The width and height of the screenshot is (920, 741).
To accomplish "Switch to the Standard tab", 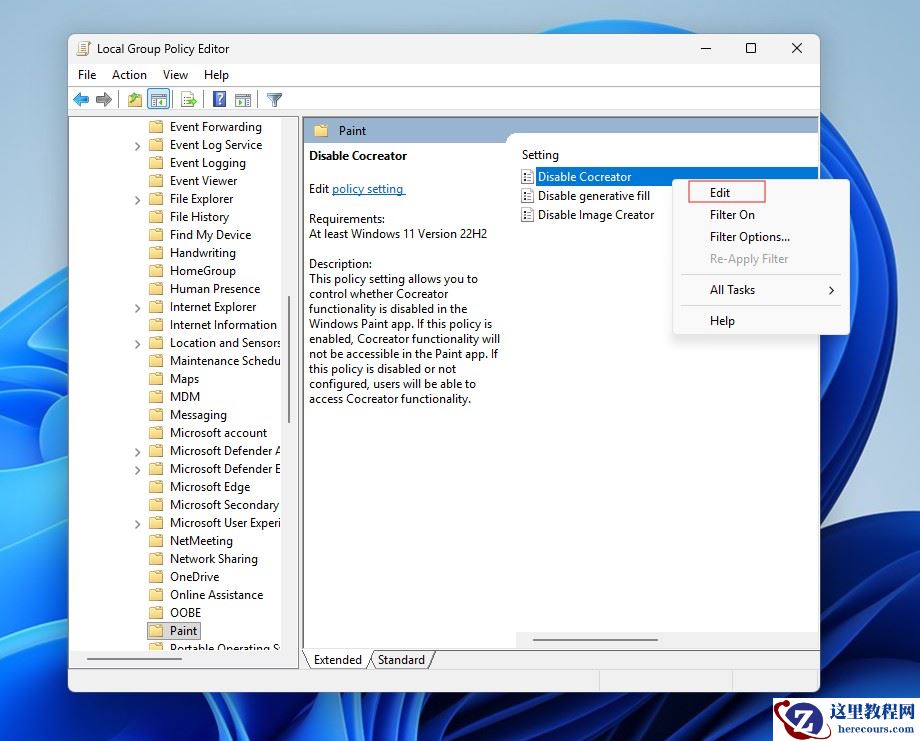I will click(x=401, y=660).
